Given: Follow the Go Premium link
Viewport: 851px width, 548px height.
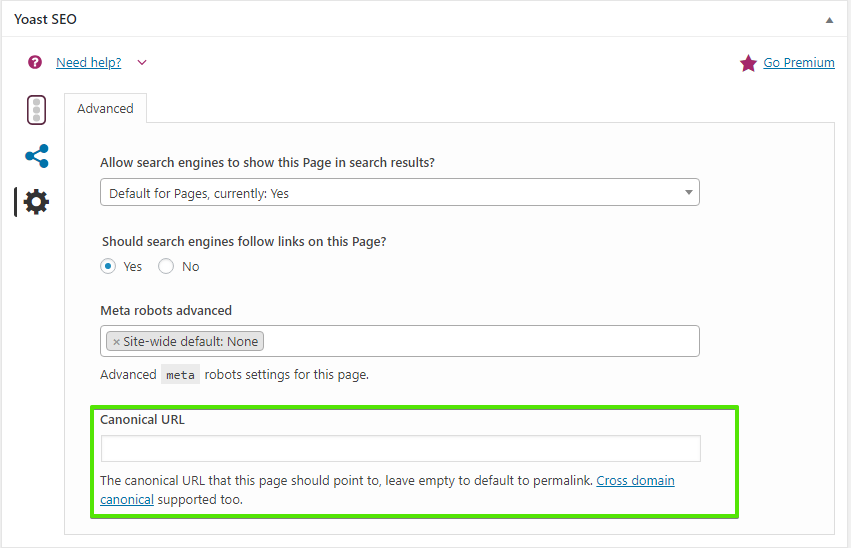Looking at the screenshot, I should click(x=799, y=62).
